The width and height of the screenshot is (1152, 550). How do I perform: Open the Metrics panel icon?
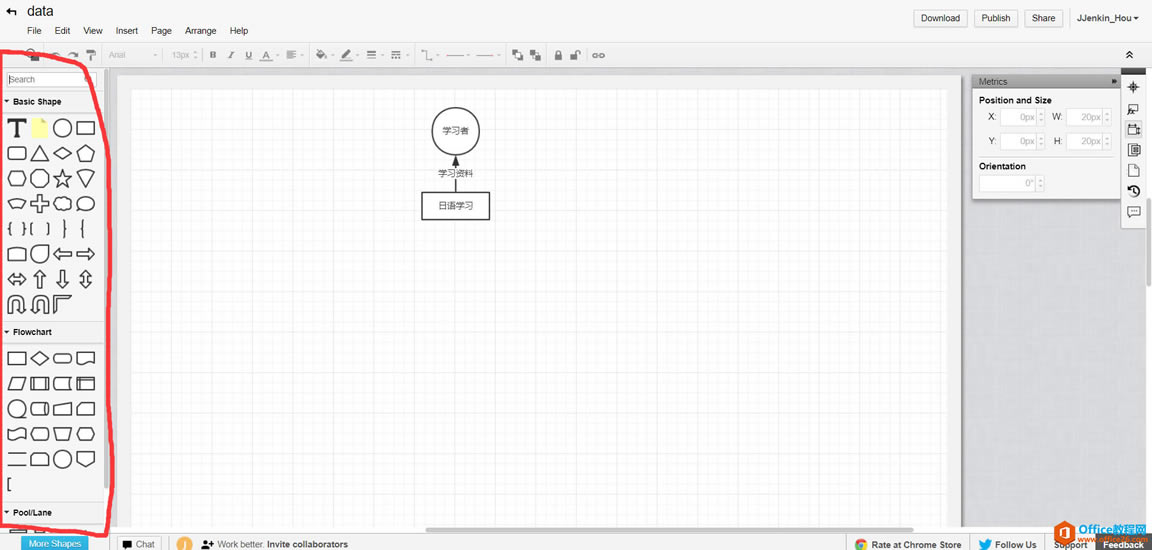pyautogui.click(x=1134, y=129)
